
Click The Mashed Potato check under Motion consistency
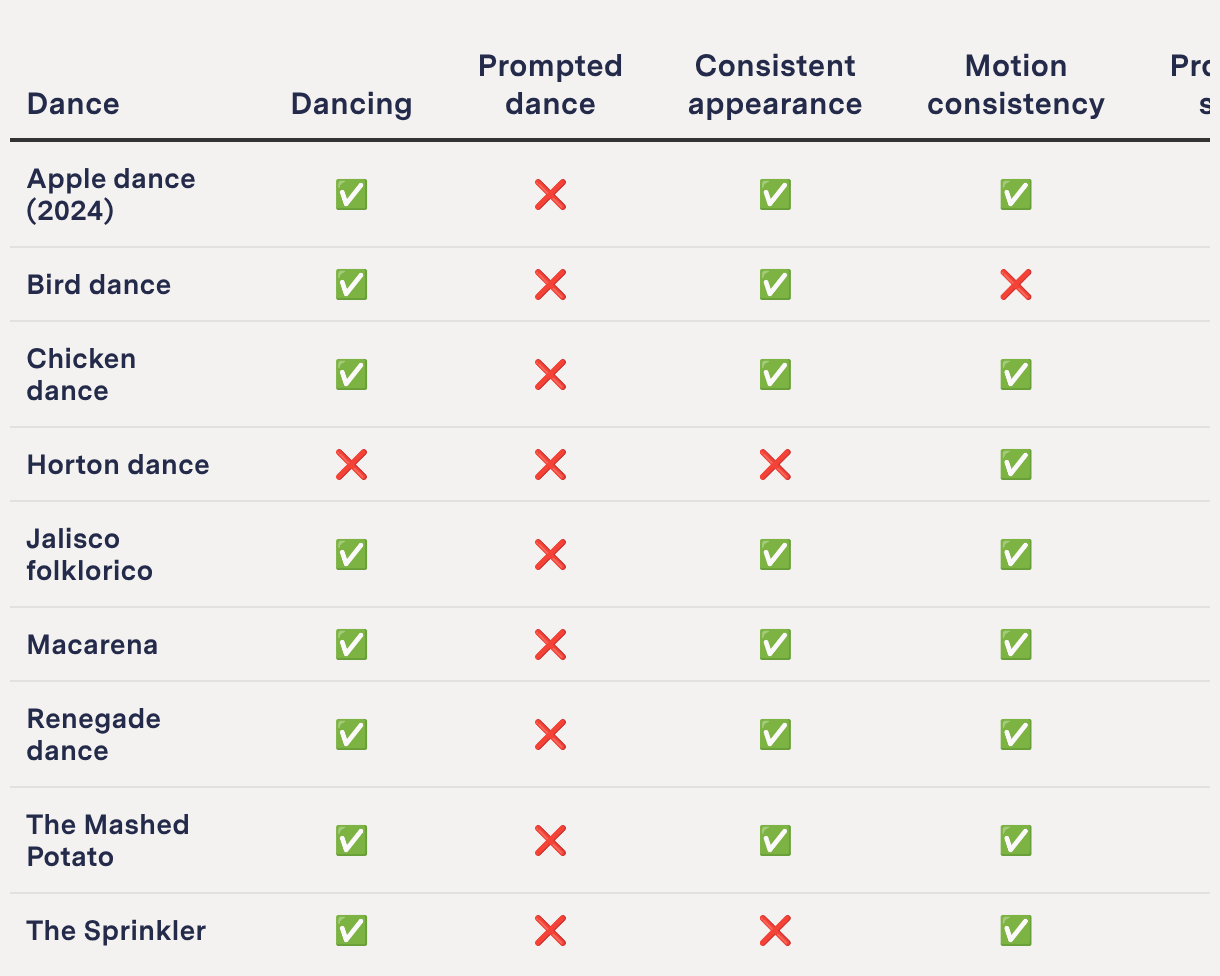tap(1016, 841)
